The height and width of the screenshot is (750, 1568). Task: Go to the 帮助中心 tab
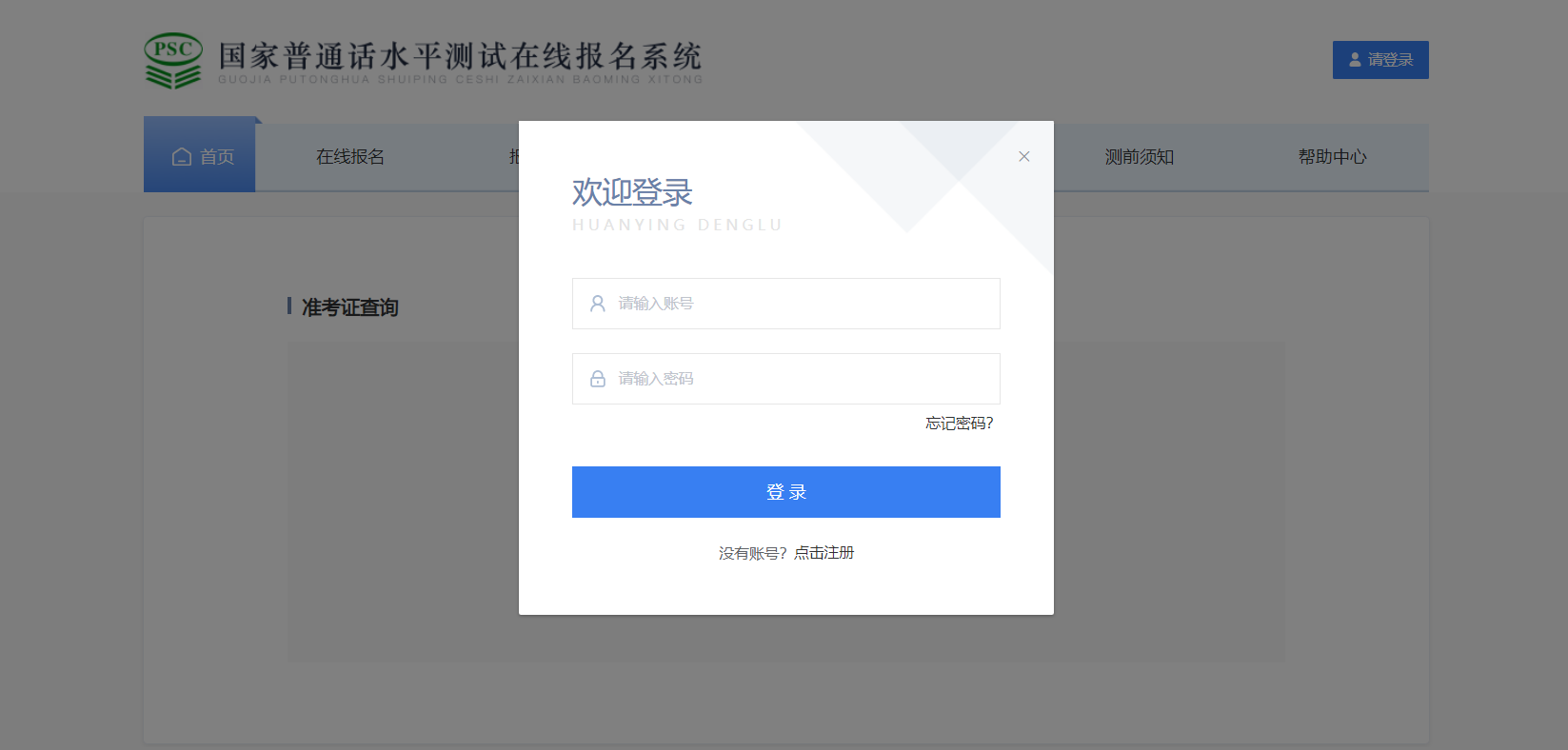[1332, 157]
